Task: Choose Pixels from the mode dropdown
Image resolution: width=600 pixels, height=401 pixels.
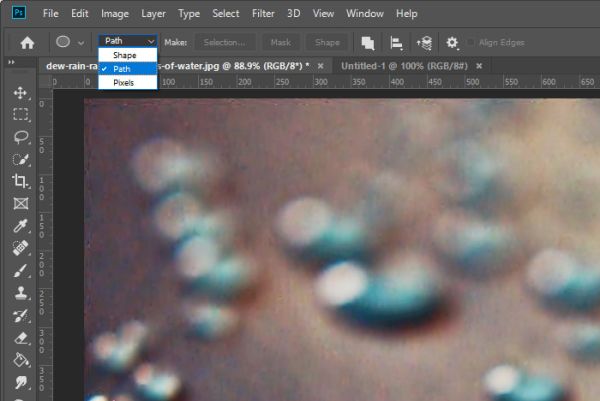Action: tap(128, 83)
